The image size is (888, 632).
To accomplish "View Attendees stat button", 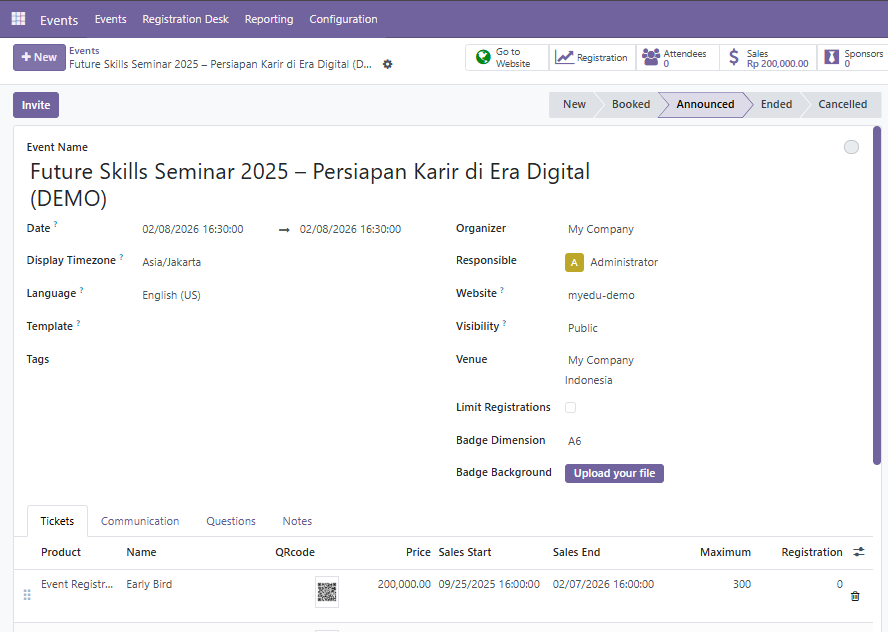I will pos(677,58).
